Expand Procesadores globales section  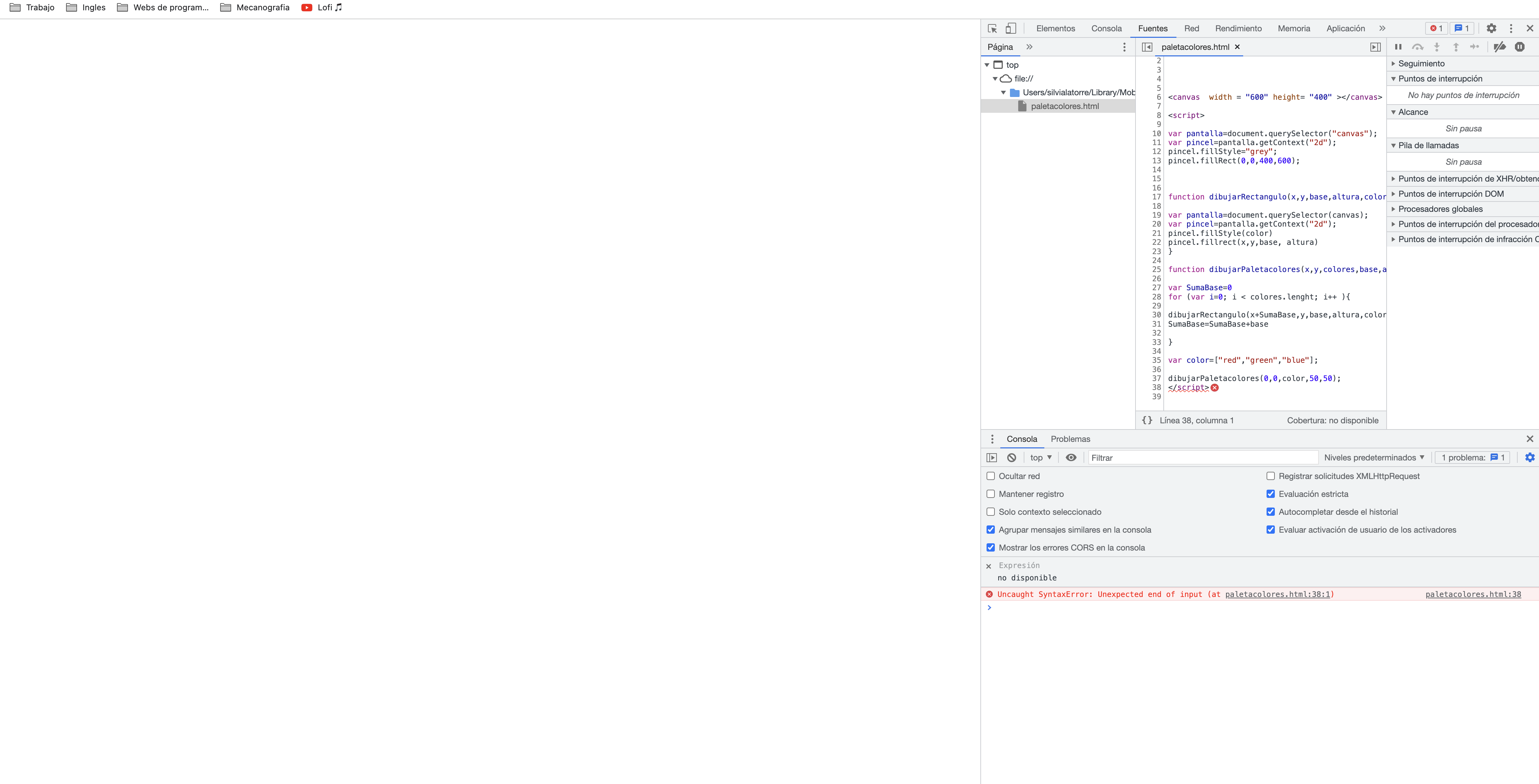click(x=1393, y=209)
